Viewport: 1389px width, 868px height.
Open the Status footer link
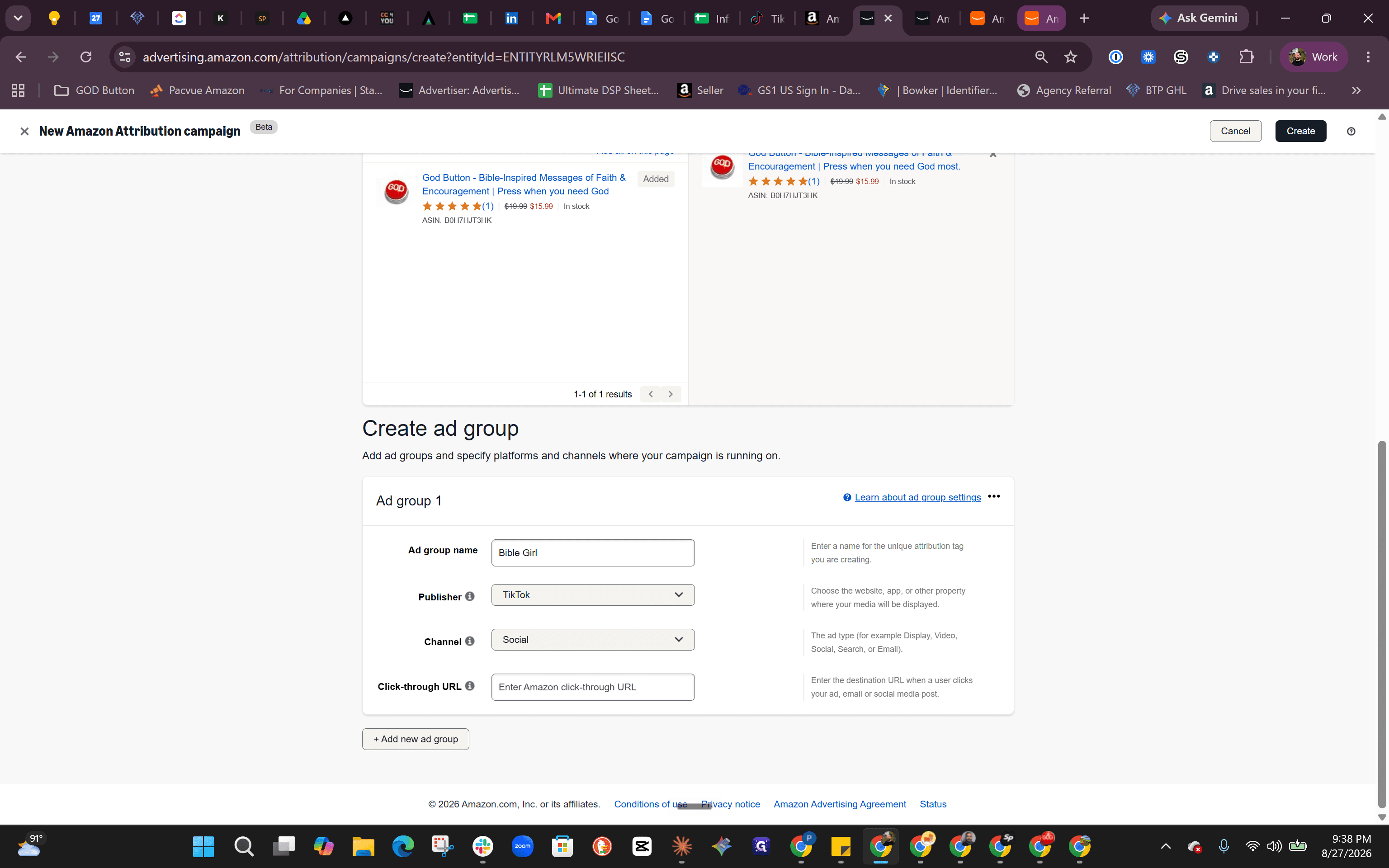pos(933,804)
